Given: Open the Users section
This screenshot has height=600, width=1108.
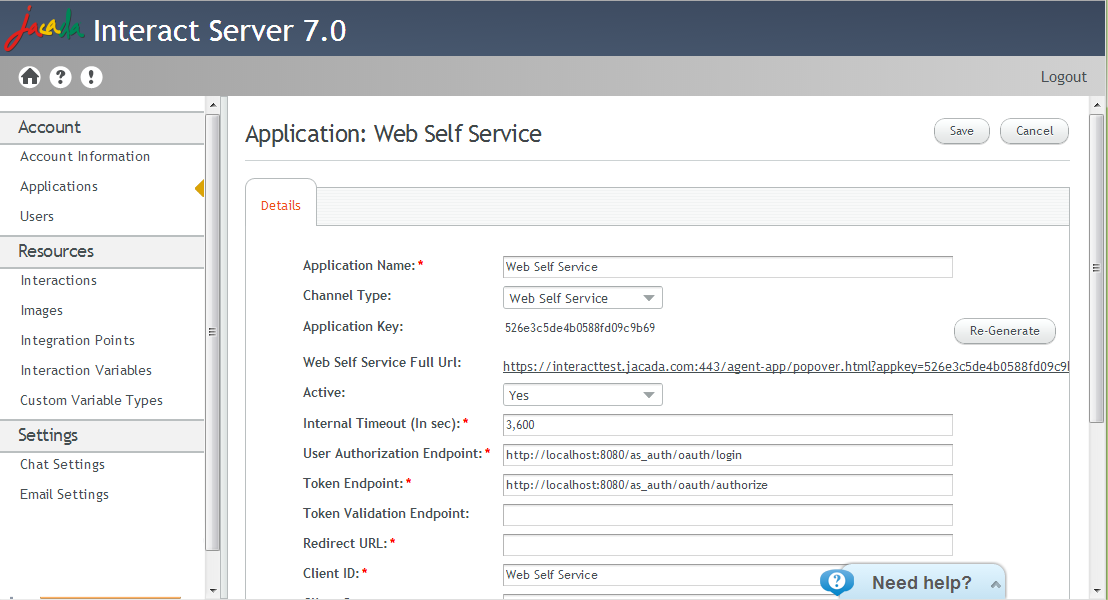Looking at the screenshot, I should pyautogui.click(x=37, y=216).
